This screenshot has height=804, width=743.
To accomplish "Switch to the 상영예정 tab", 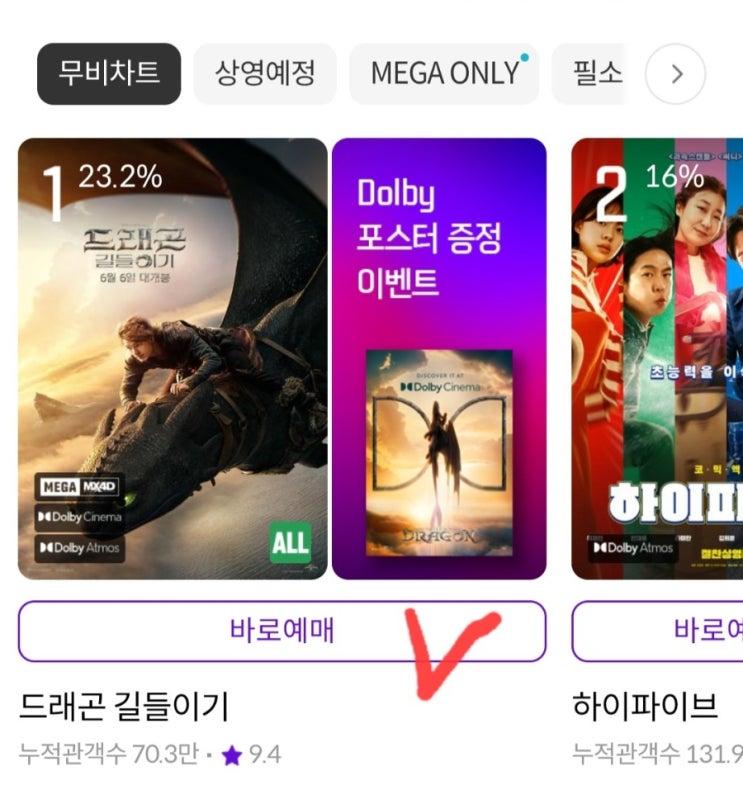I will [x=265, y=74].
